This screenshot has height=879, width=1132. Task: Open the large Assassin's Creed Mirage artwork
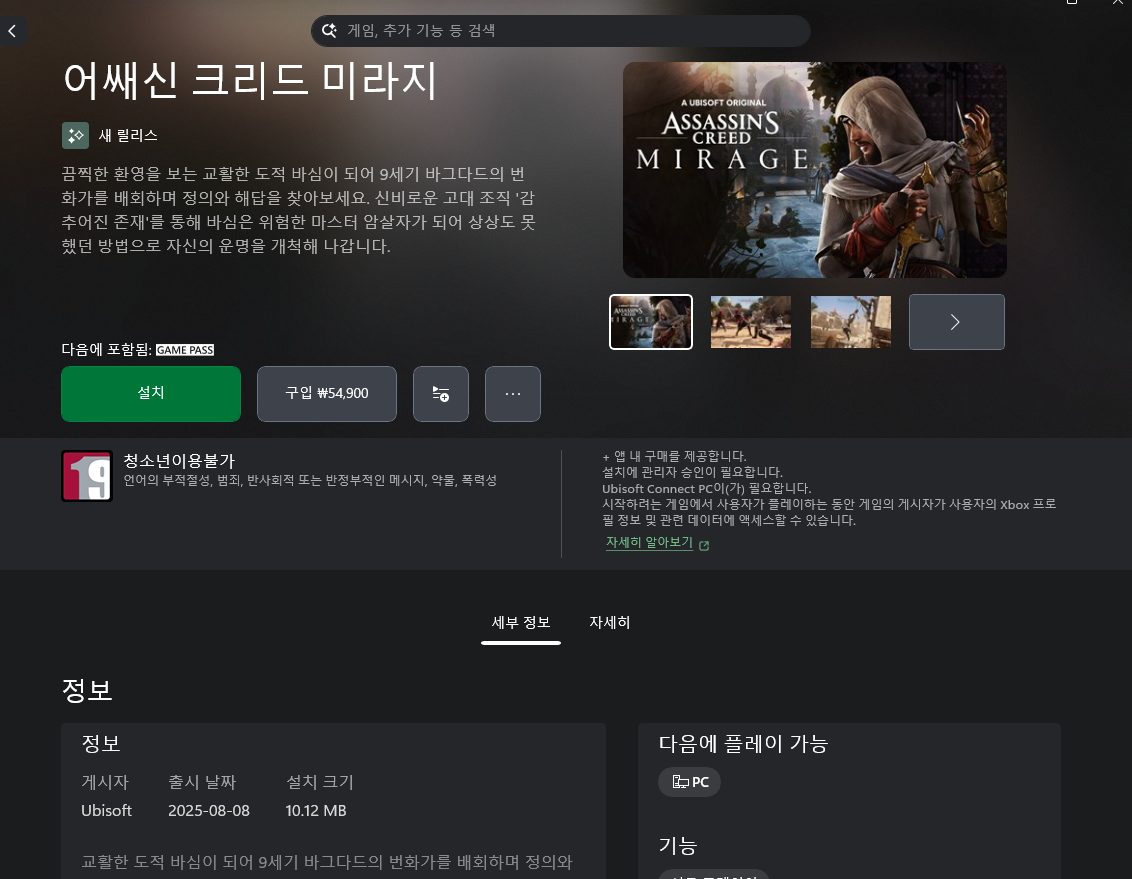814,170
